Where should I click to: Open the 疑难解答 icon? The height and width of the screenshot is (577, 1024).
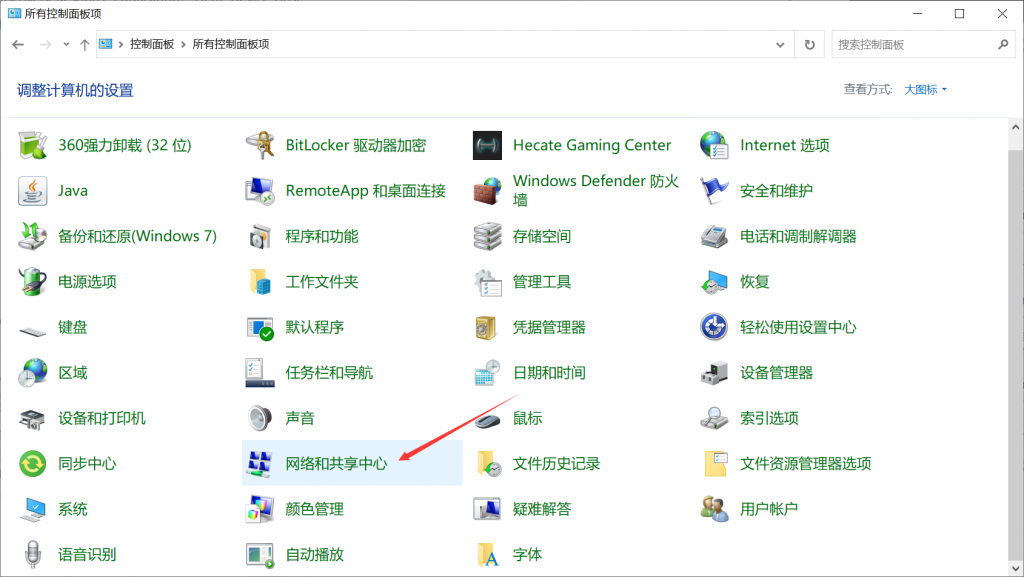(487, 509)
